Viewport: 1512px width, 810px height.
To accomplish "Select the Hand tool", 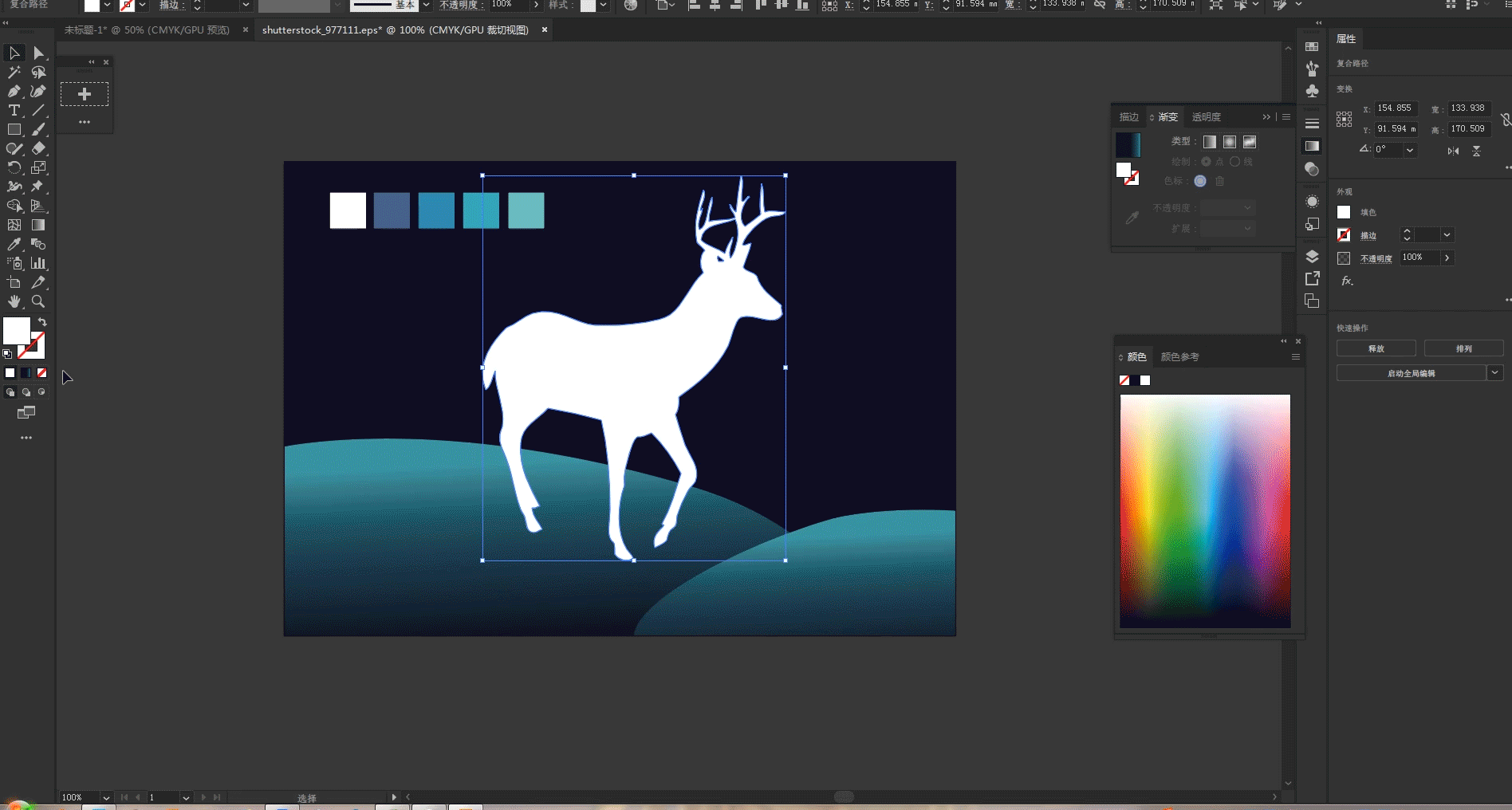I will (14, 301).
